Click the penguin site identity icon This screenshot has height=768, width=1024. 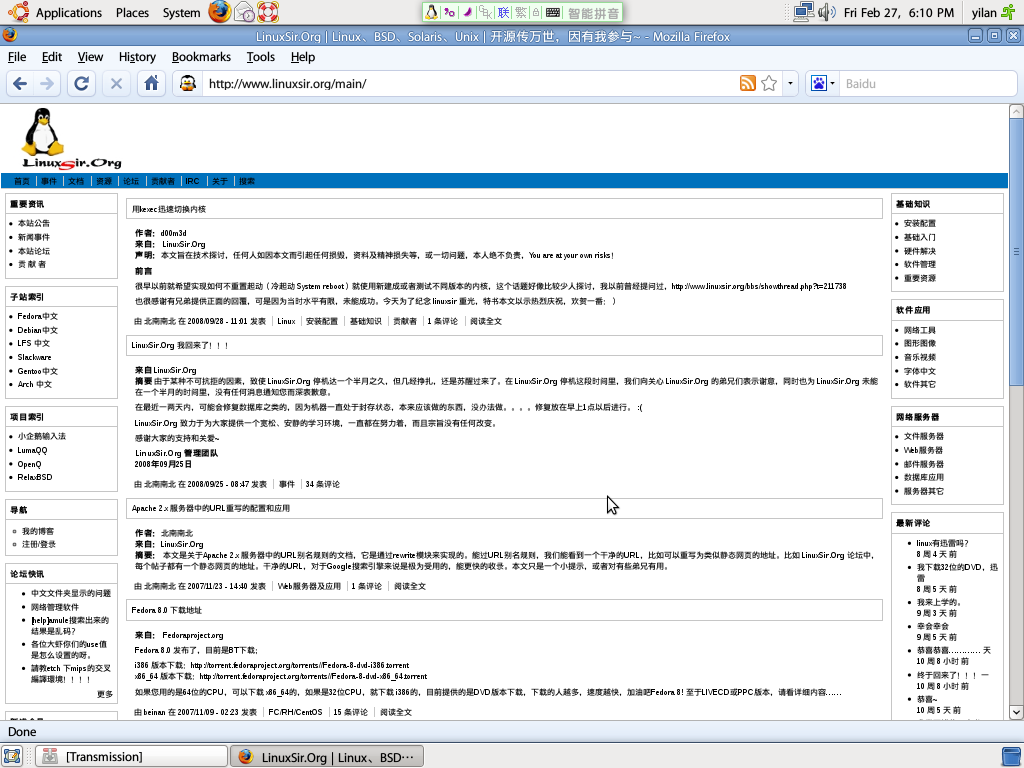pos(188,84)
